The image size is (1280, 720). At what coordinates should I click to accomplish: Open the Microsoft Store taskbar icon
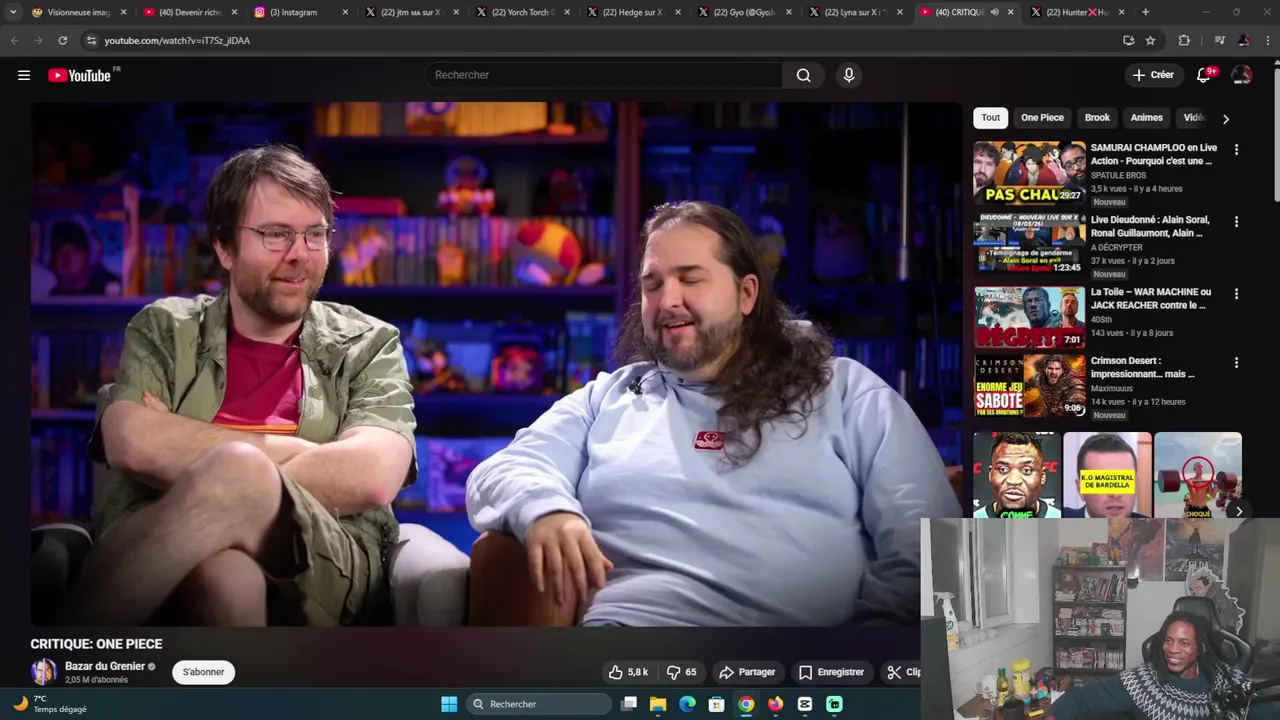pos(716,704)
